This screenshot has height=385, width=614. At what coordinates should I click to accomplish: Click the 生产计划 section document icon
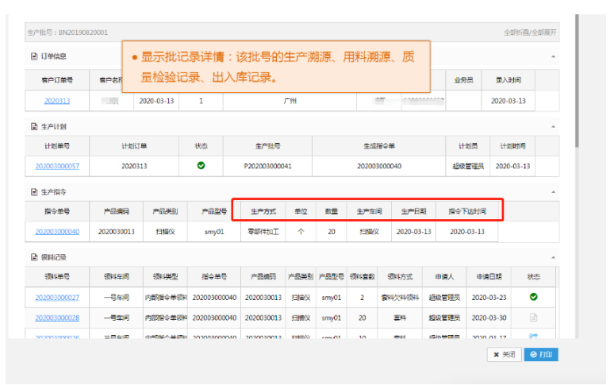pos(34,127)
